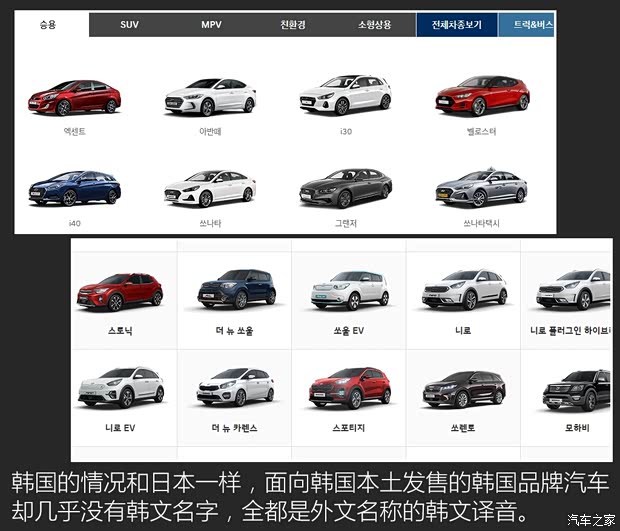Open the i30 model name link
This screenshot has height=531, width=620.
(346, 132)
